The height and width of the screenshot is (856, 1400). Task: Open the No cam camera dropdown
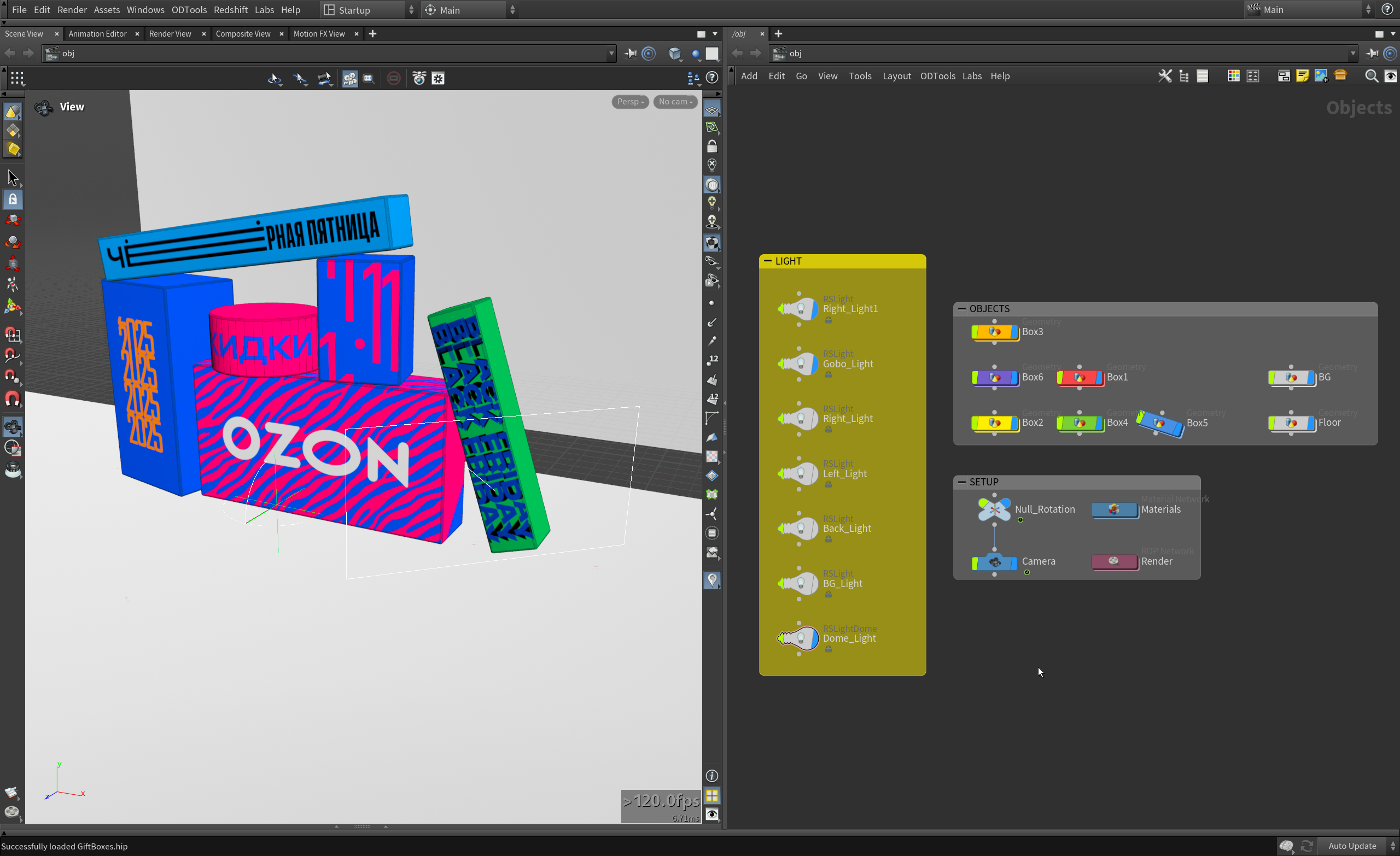[674, 102]
